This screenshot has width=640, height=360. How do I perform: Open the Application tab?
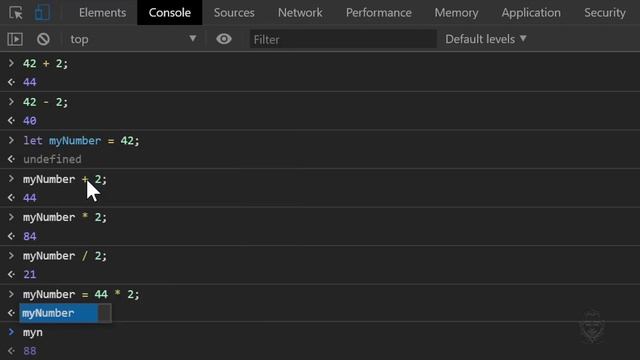coord(531,13)
